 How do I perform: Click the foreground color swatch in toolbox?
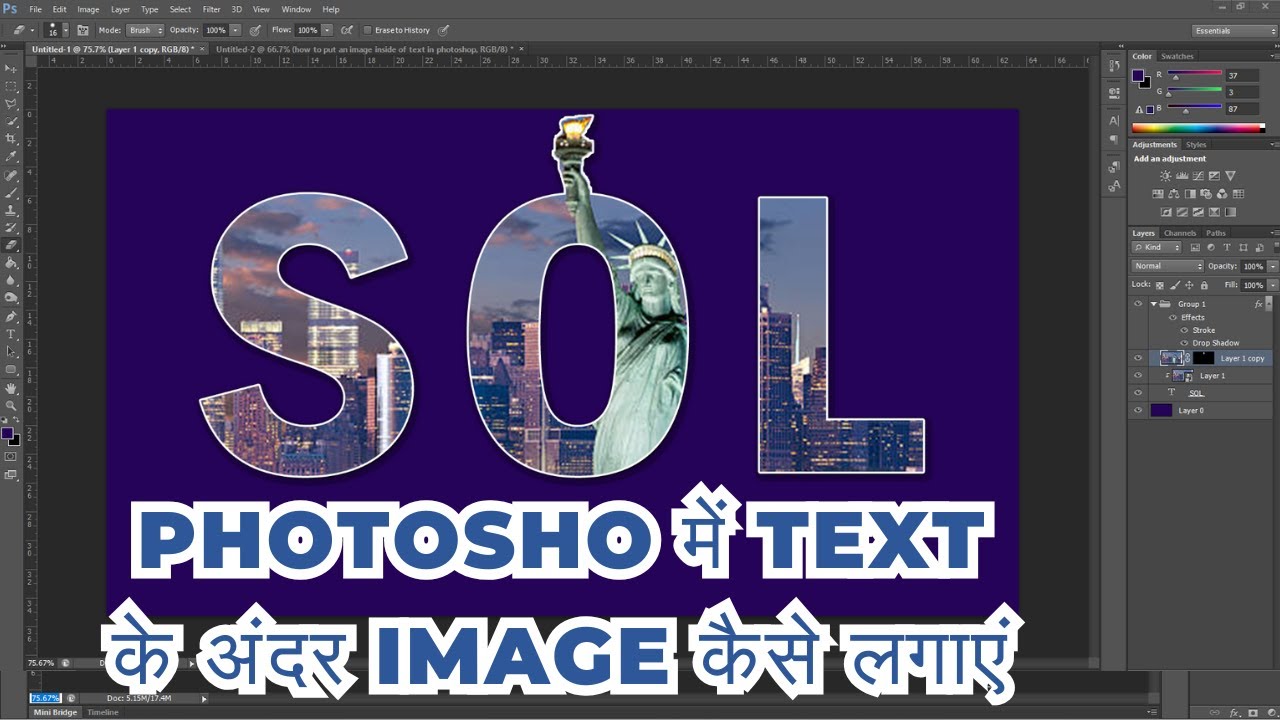[x=8, y=433]
